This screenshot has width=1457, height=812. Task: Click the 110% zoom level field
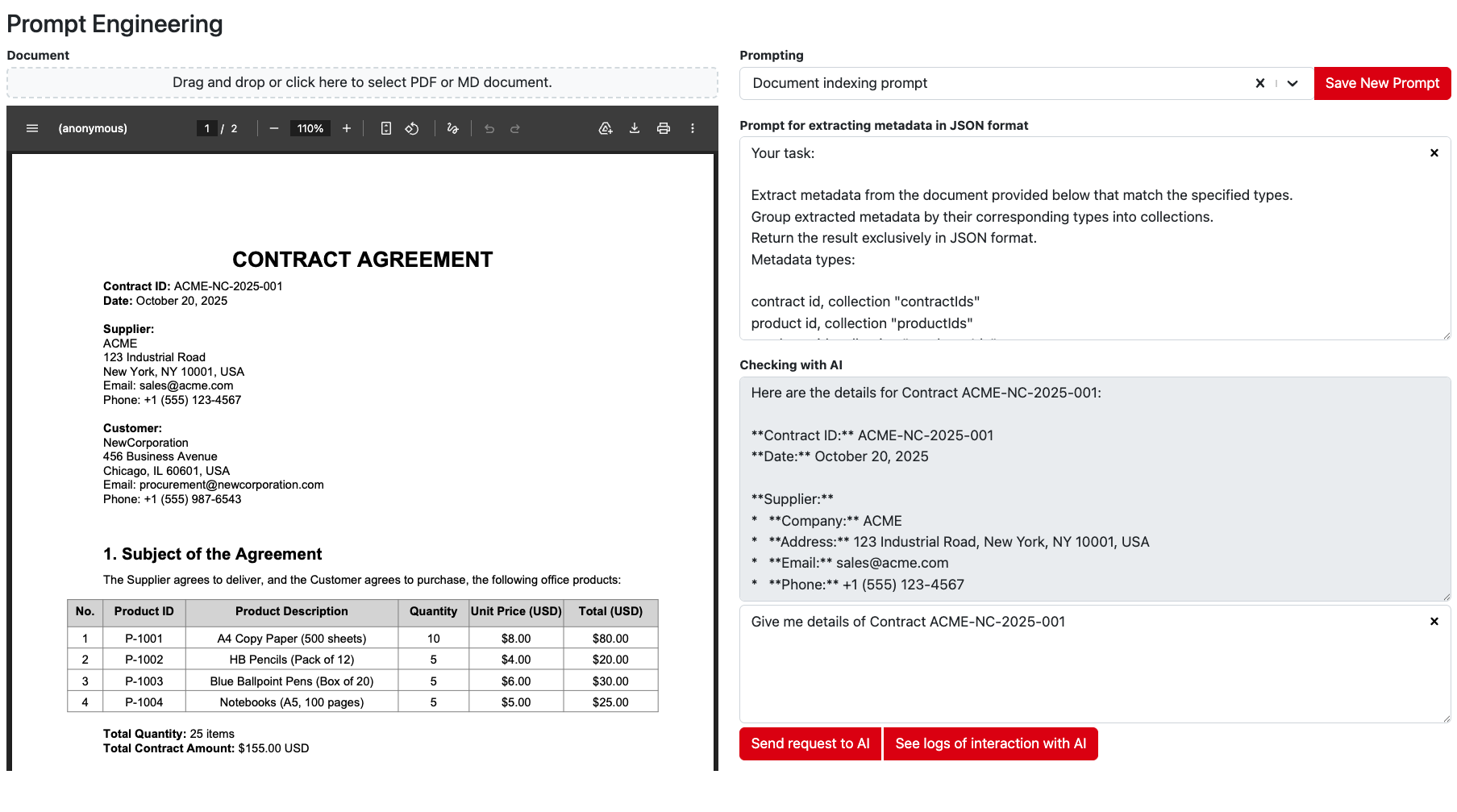coord(310,128)
